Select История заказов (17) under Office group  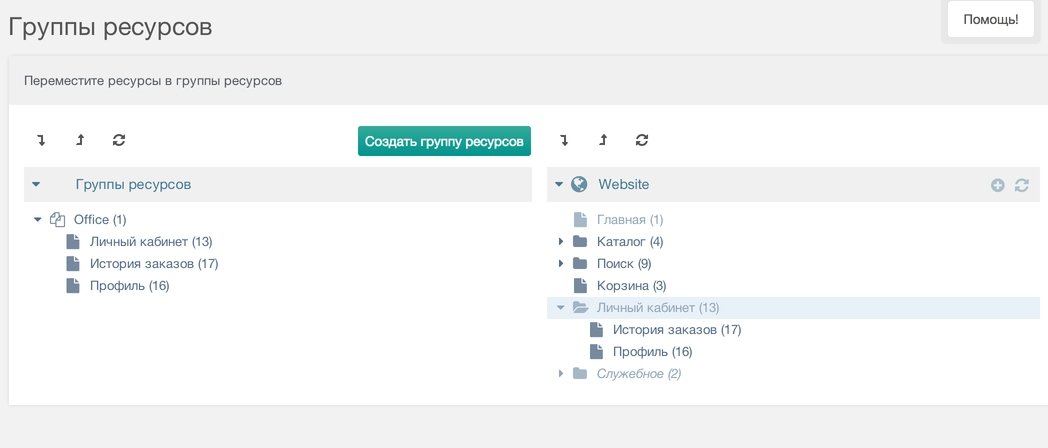[154, 263]
